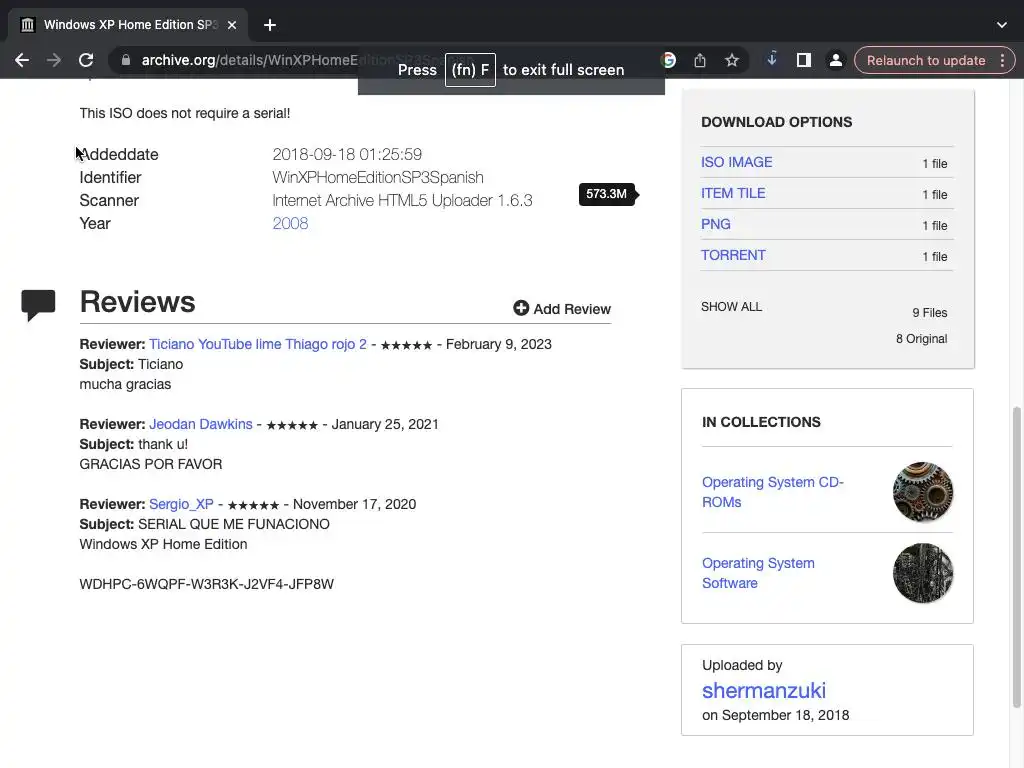1024x768 pixels.
Task: Click the Operating System Software thumbnail
Action: pyautogui.click(x=922, y=573)
